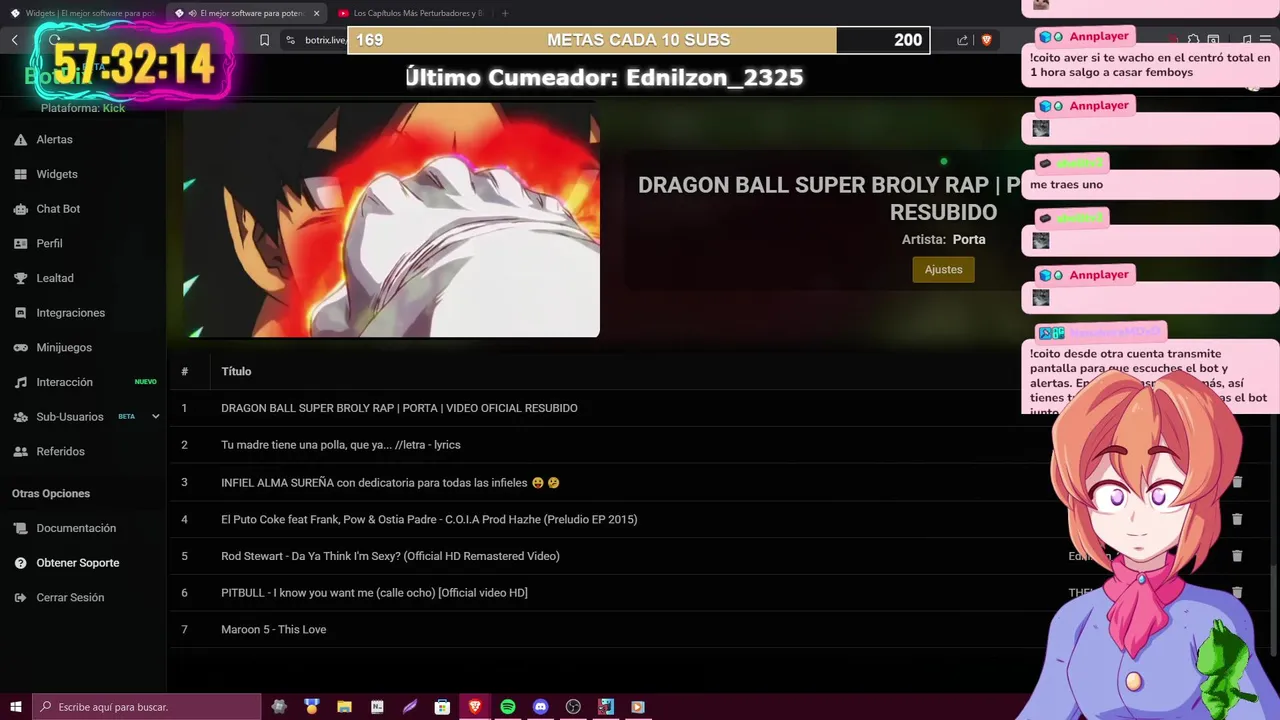This screenshot has height=720, width=1280.
Task: Click the browser back arrow
Action: 15,40
